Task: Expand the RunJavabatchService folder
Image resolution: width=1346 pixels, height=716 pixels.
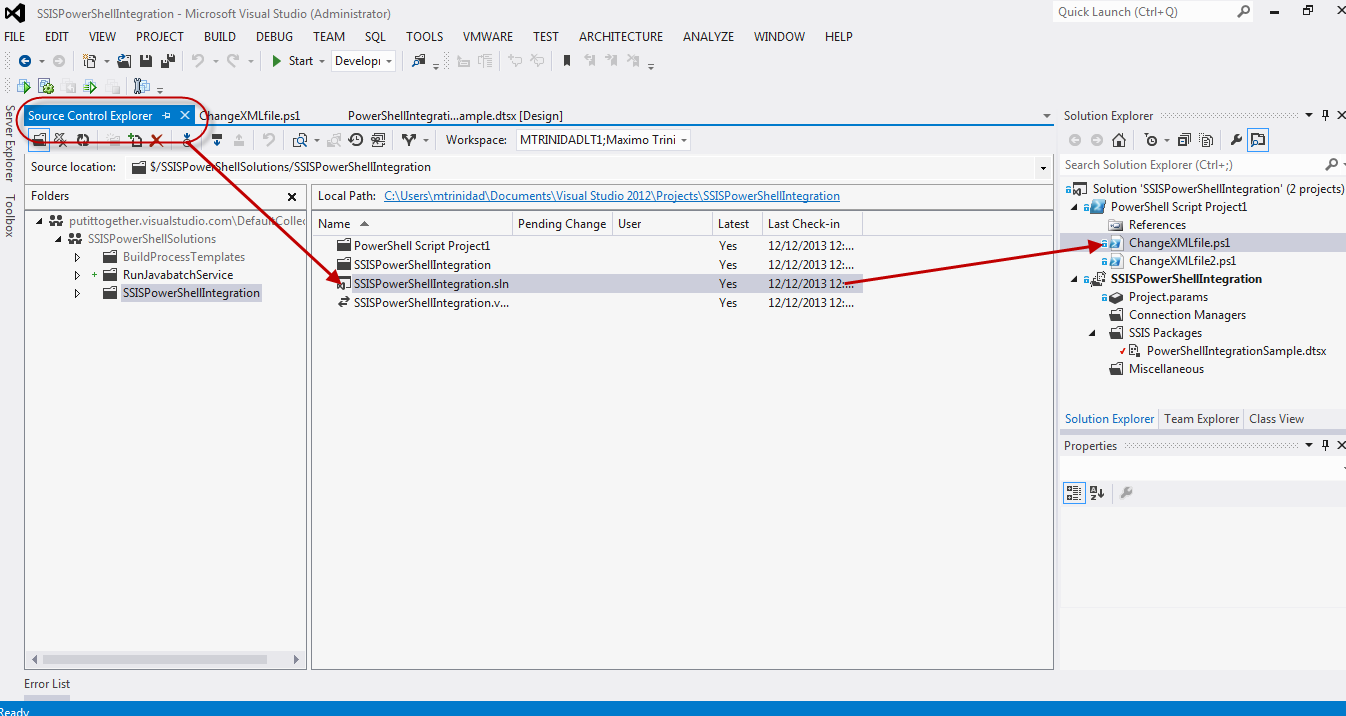Action: coord(77,275)
